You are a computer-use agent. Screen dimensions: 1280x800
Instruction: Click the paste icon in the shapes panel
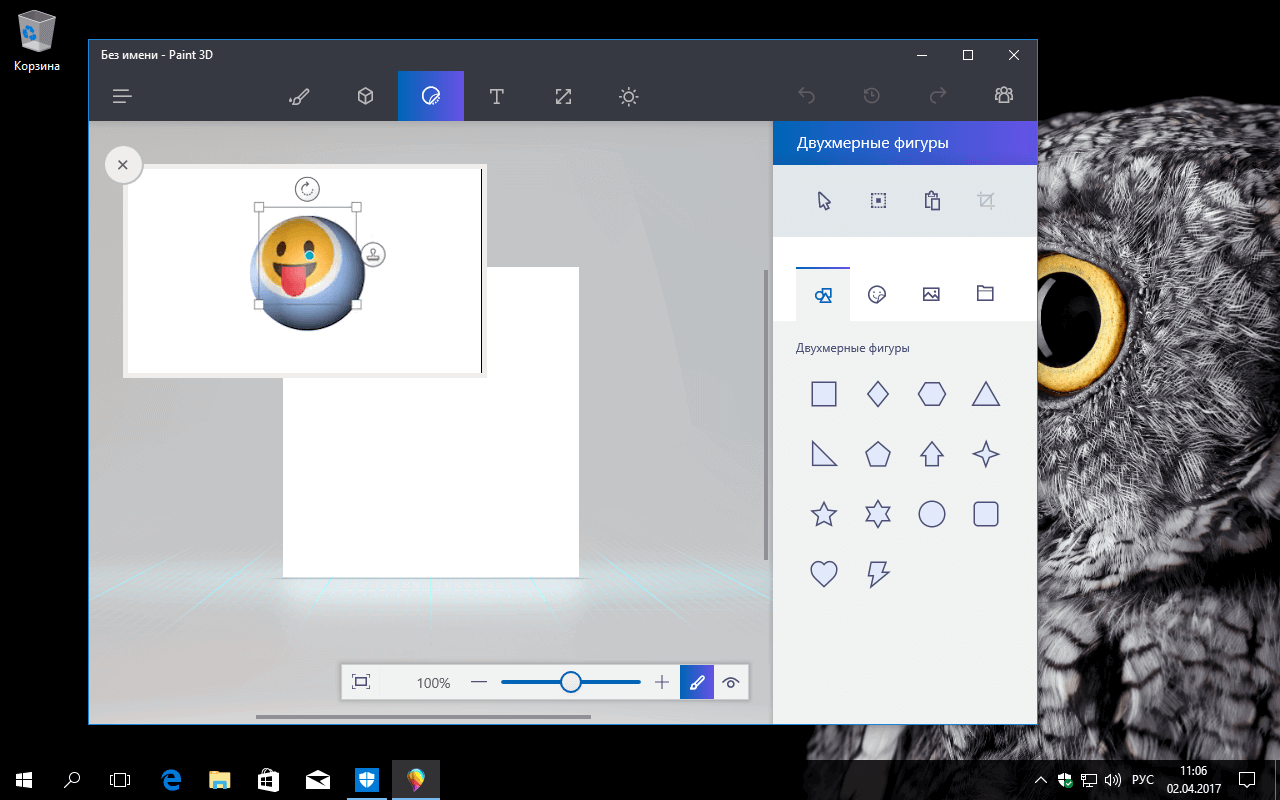pyautogui.click(x=931, y=200)
